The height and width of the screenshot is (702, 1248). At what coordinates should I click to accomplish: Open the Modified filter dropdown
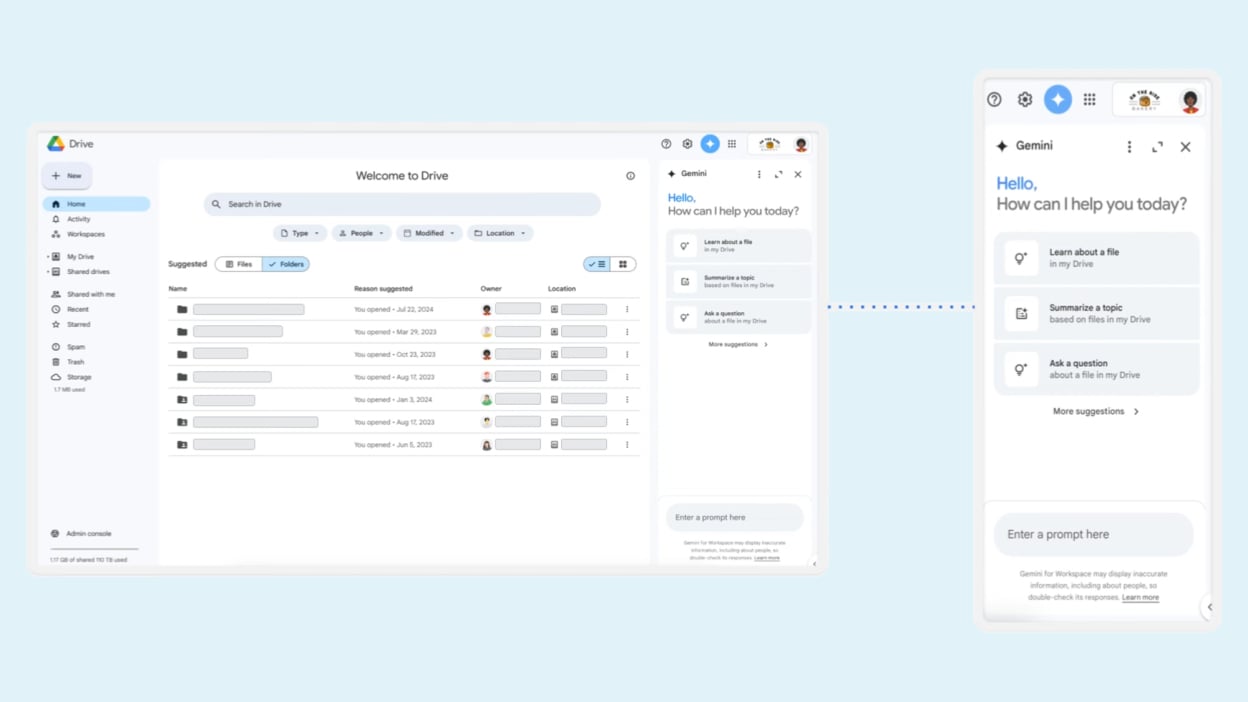click(428, 233)
